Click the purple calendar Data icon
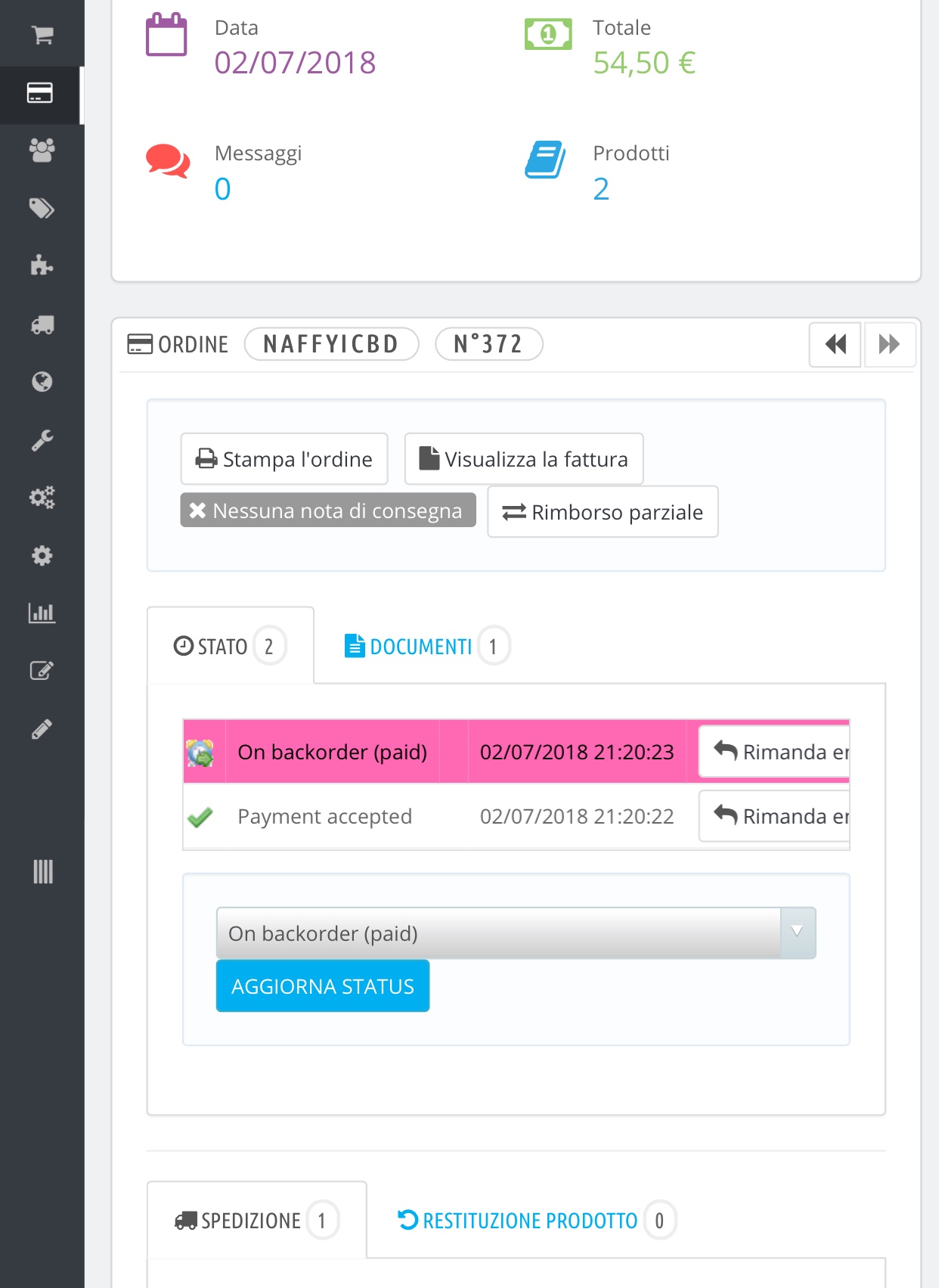The width and height of the screenshot is (939, 1288). point(166,35)
